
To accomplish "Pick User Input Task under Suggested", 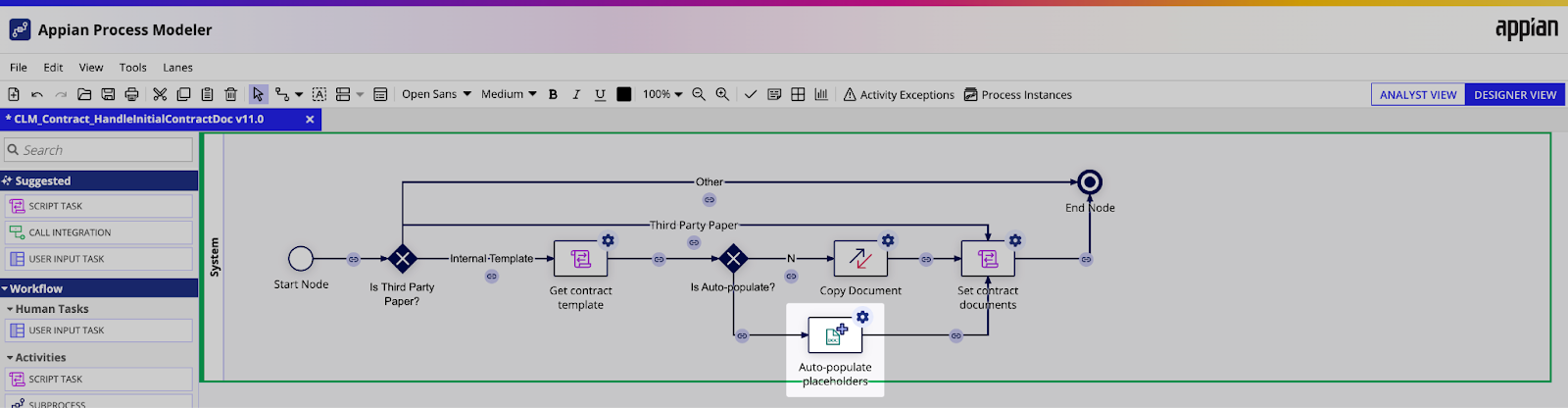I will click(x=99, y=259).
